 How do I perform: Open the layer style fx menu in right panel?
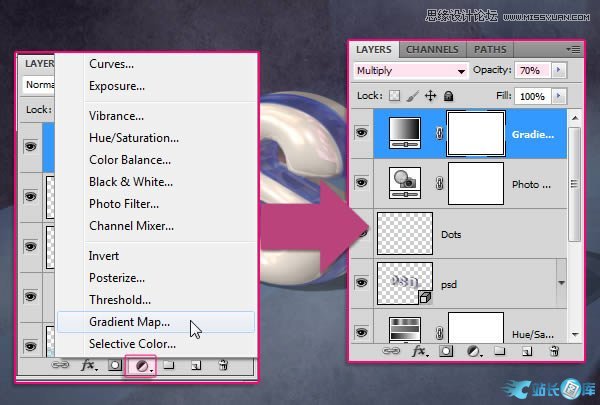click(420, 352)
